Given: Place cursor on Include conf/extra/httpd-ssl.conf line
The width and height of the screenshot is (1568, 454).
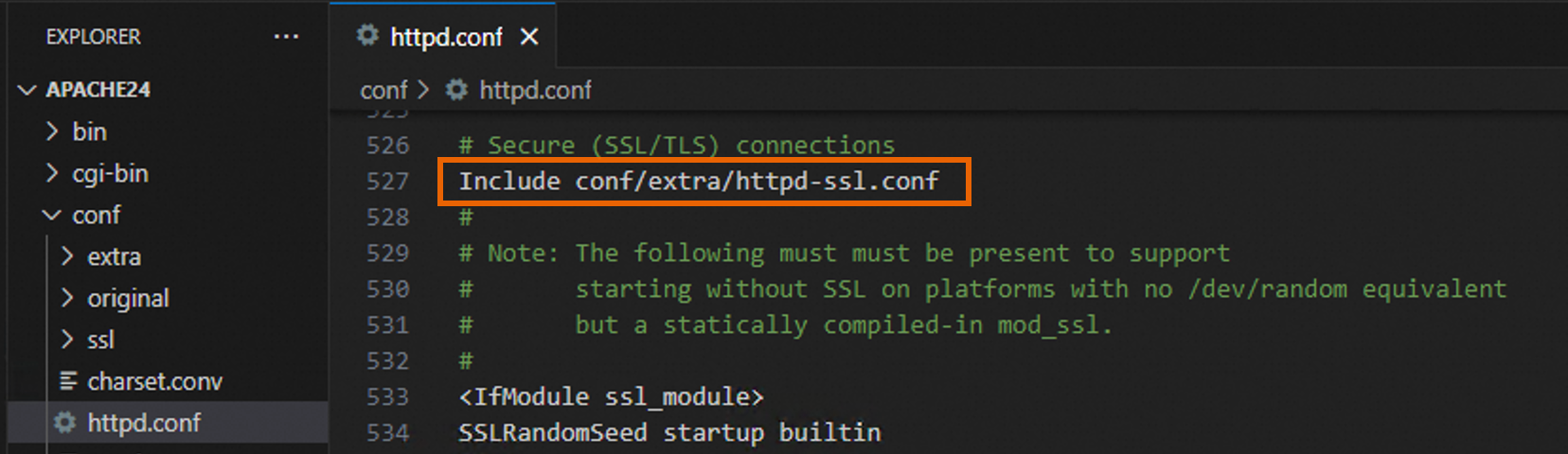Looking at the screenshot, I should 699,181.
